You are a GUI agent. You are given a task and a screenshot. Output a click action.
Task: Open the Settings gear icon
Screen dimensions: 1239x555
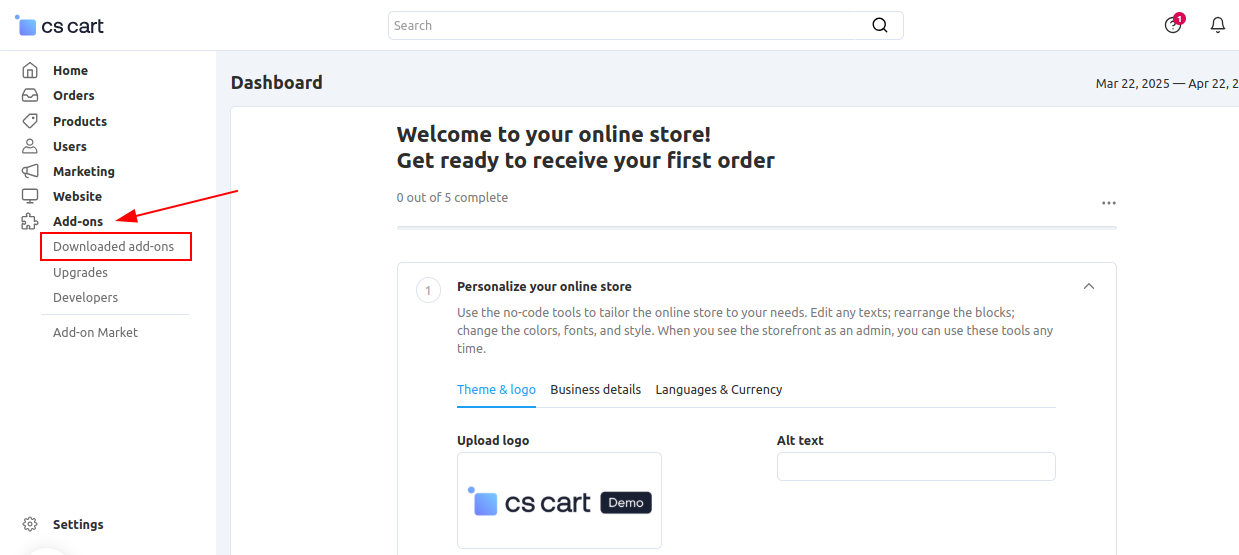[x=30, y=524]
